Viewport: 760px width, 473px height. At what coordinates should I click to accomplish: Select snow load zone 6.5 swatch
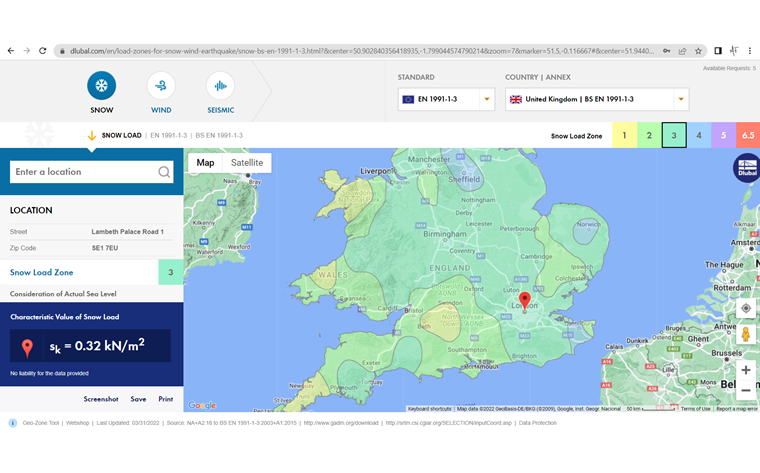(748, 135)
